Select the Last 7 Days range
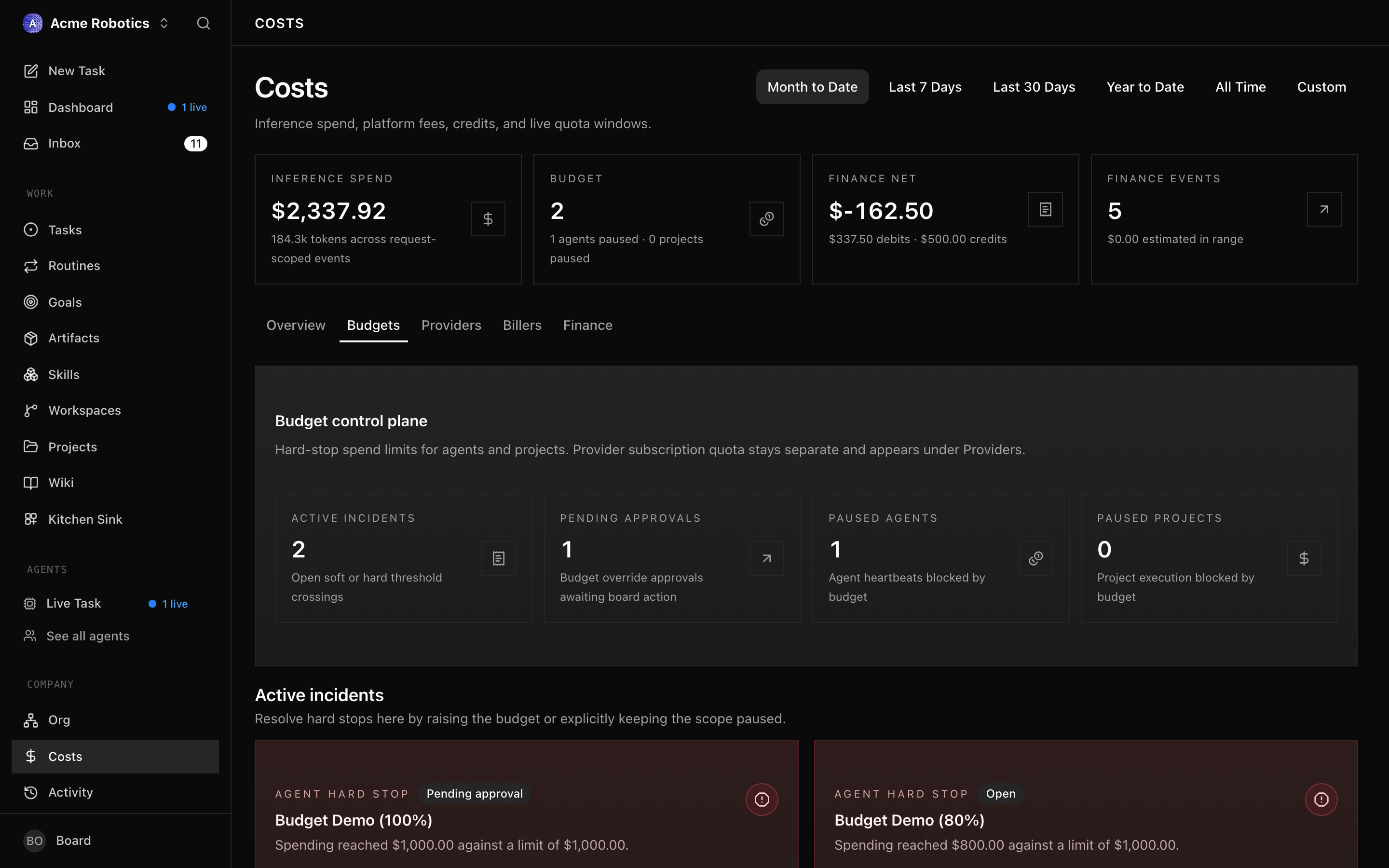The height and width of the screenshot is (868, 1389). [x=925, y=87]
